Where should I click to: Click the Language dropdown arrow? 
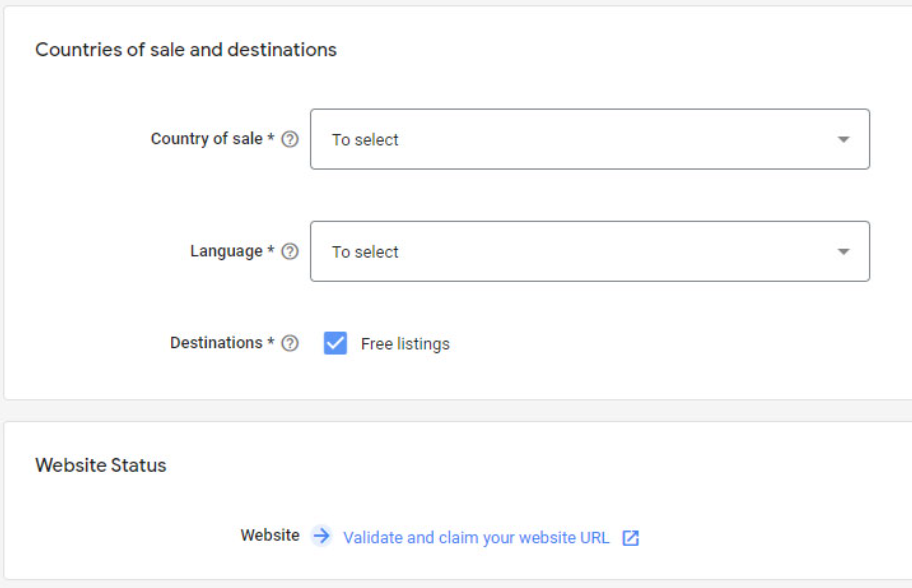(843, 252)
